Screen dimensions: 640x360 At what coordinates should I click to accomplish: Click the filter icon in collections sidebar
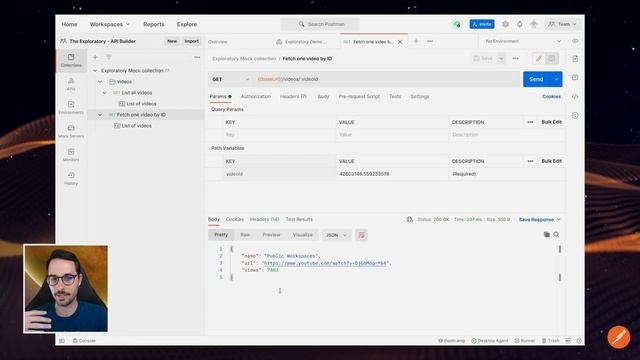pos(109,57)
